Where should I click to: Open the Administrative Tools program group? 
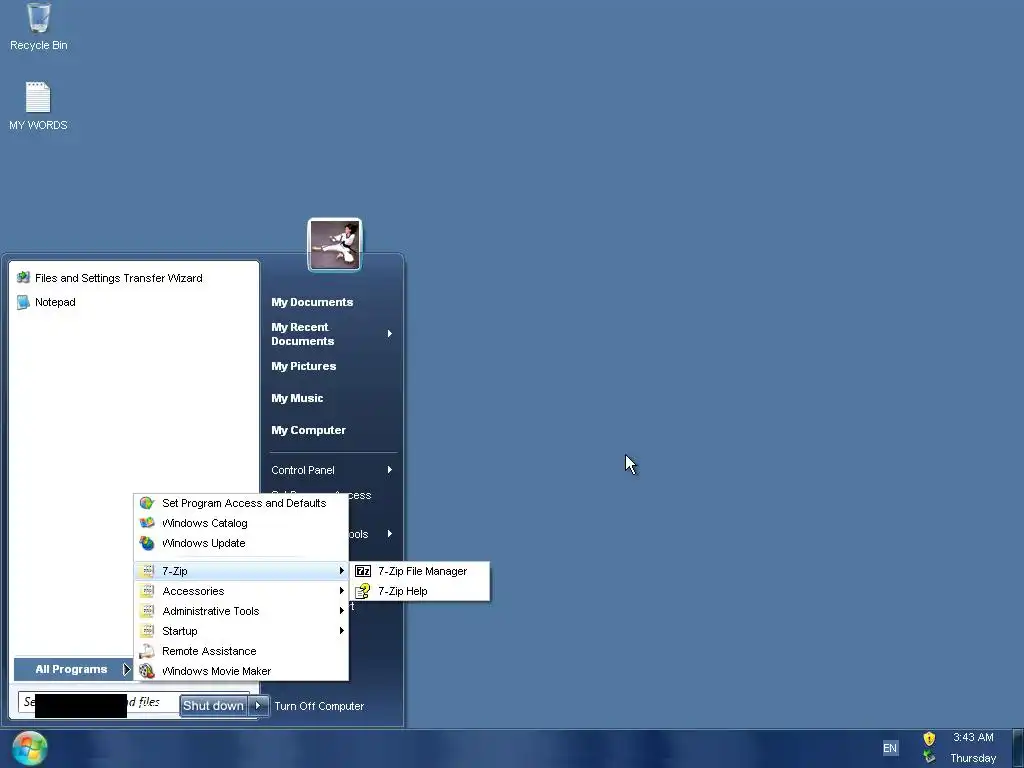coord(241,611)
